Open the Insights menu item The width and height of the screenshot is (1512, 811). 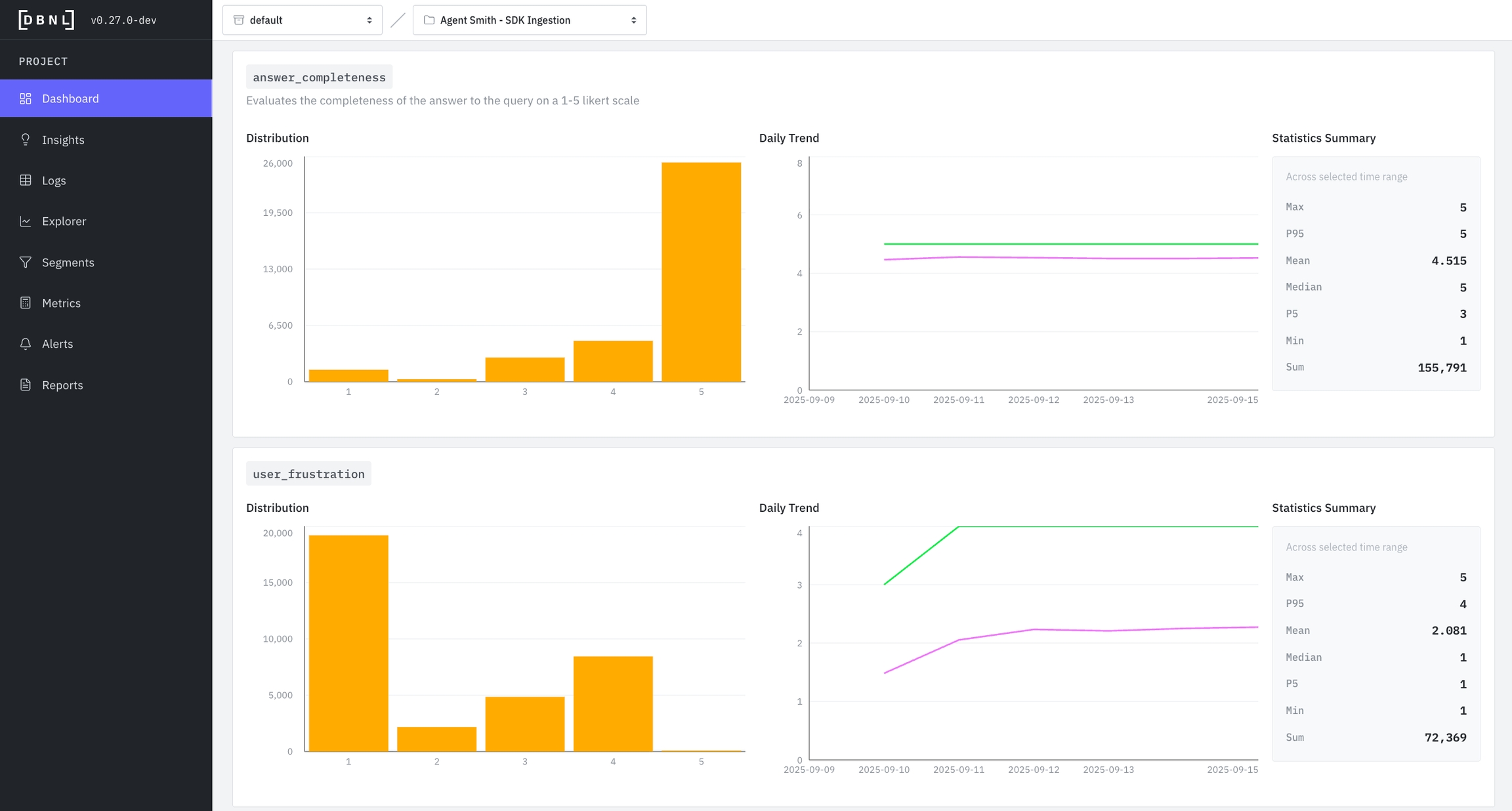tap(63, 140)
